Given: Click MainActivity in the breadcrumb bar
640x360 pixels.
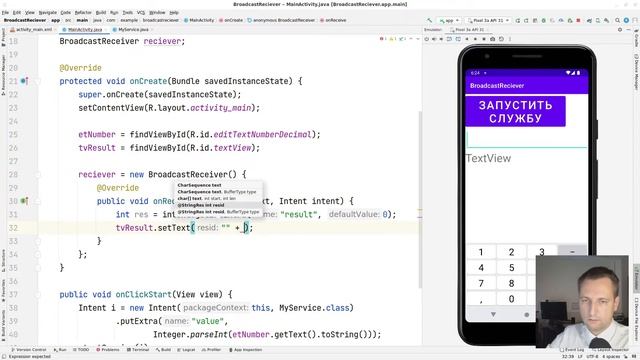Looking at the screenshot, I should coord(199,20).
